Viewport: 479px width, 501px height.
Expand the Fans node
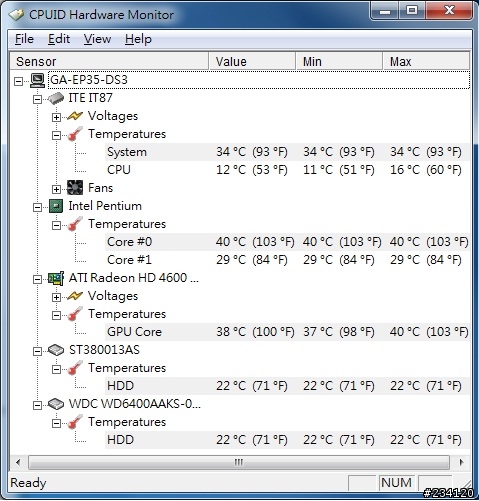pyautogui.click(x=56, y=189)
